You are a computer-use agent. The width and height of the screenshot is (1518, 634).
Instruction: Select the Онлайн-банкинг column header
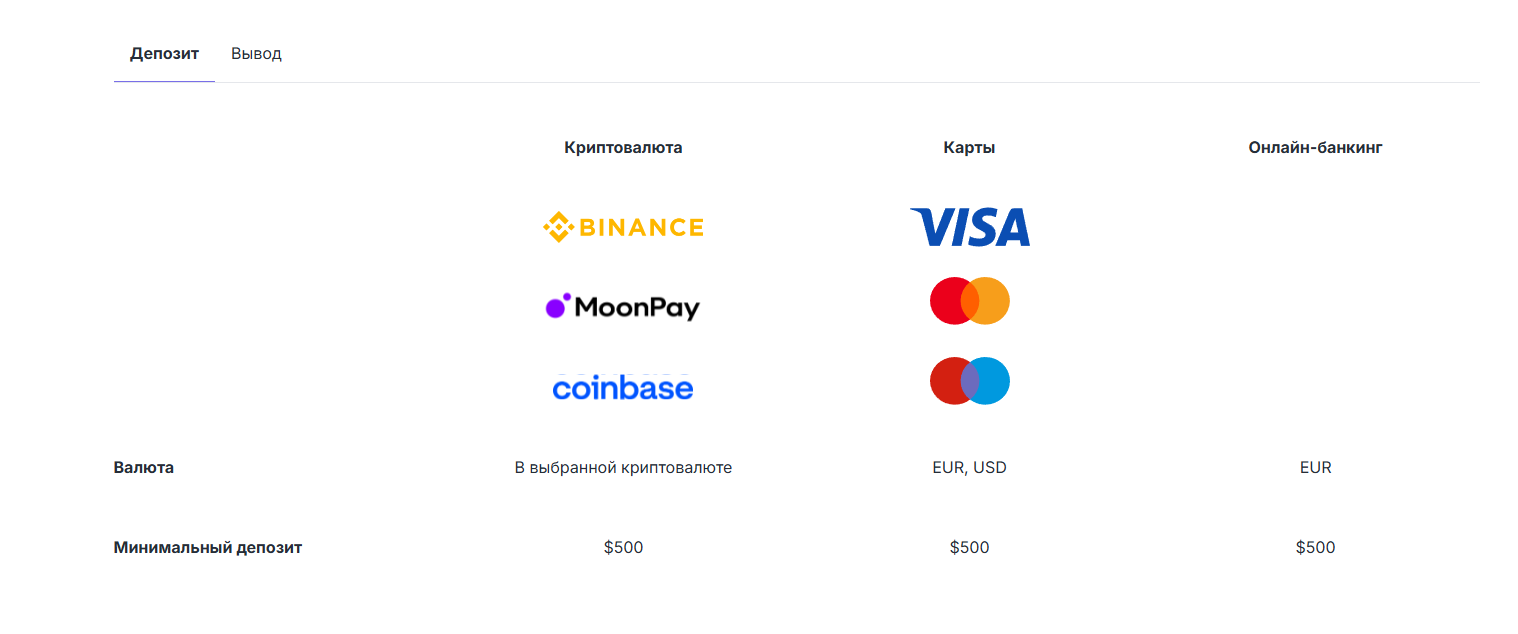point(1315,148)
